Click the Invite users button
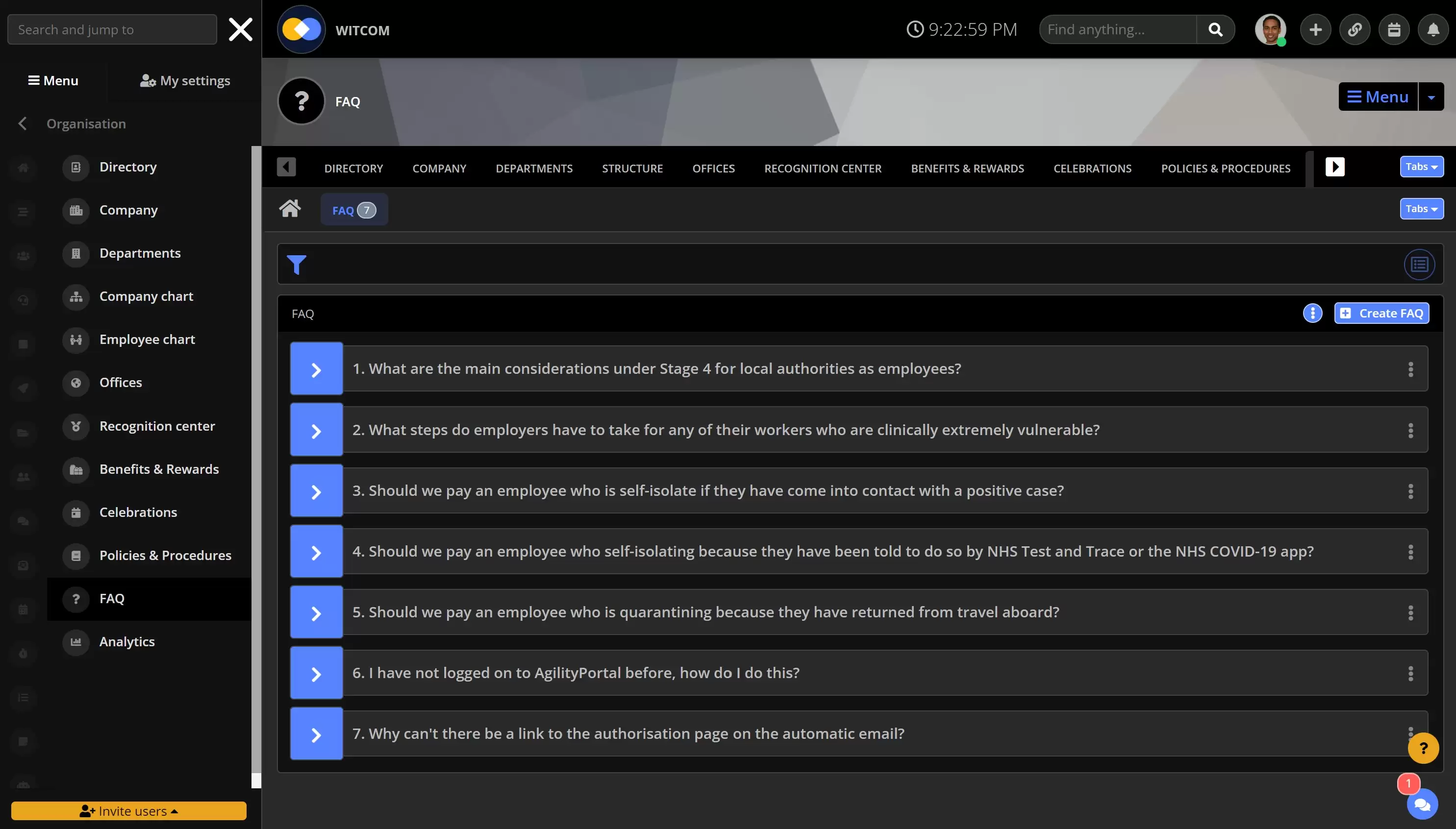The height and width of the screenshot is (829, 1456). click(129, 811)
